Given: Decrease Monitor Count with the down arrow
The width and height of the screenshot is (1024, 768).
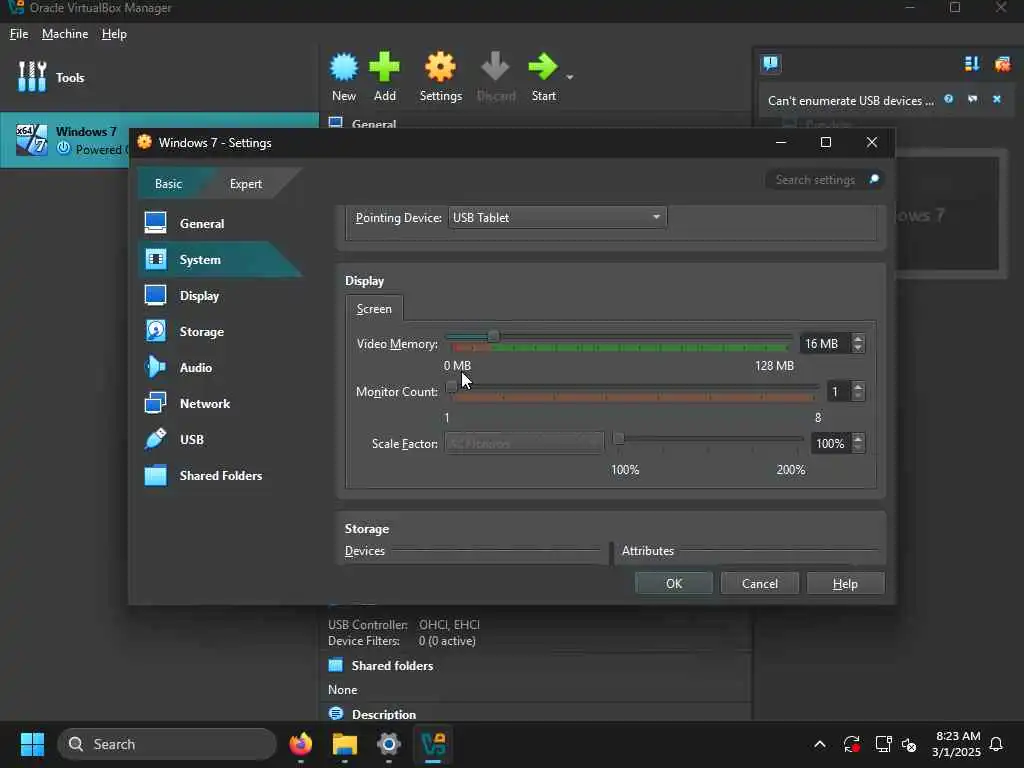Looking at the screenshot, I should tap(858, 396).
